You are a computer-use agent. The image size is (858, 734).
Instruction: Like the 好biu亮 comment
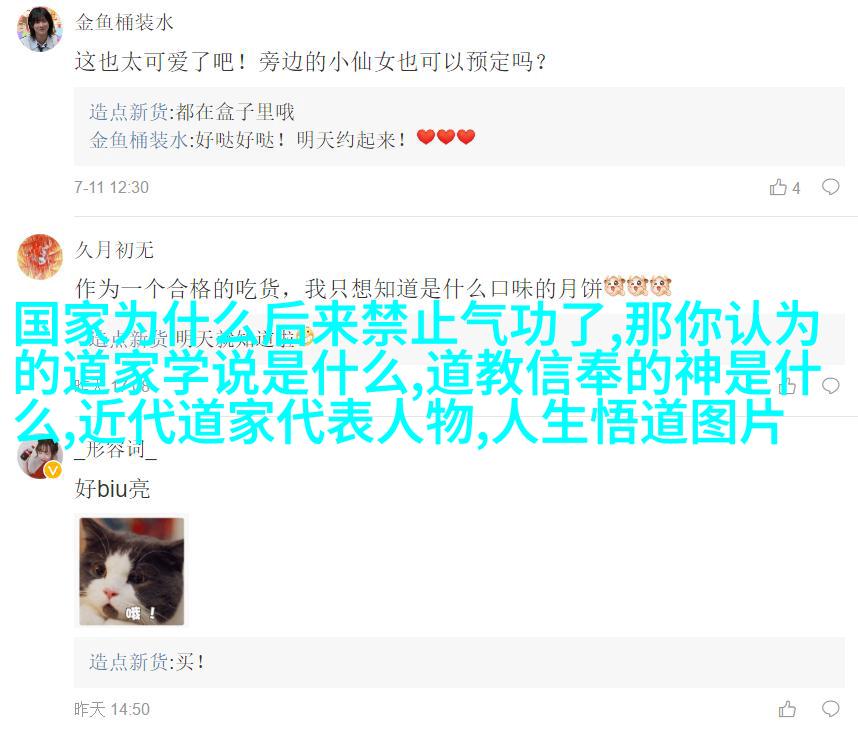[x=787, y=709]
